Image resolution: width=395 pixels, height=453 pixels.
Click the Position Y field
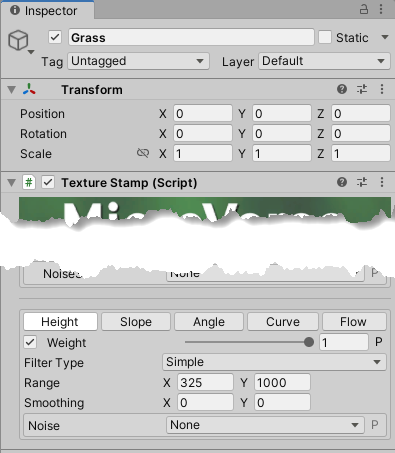[282, 113]
